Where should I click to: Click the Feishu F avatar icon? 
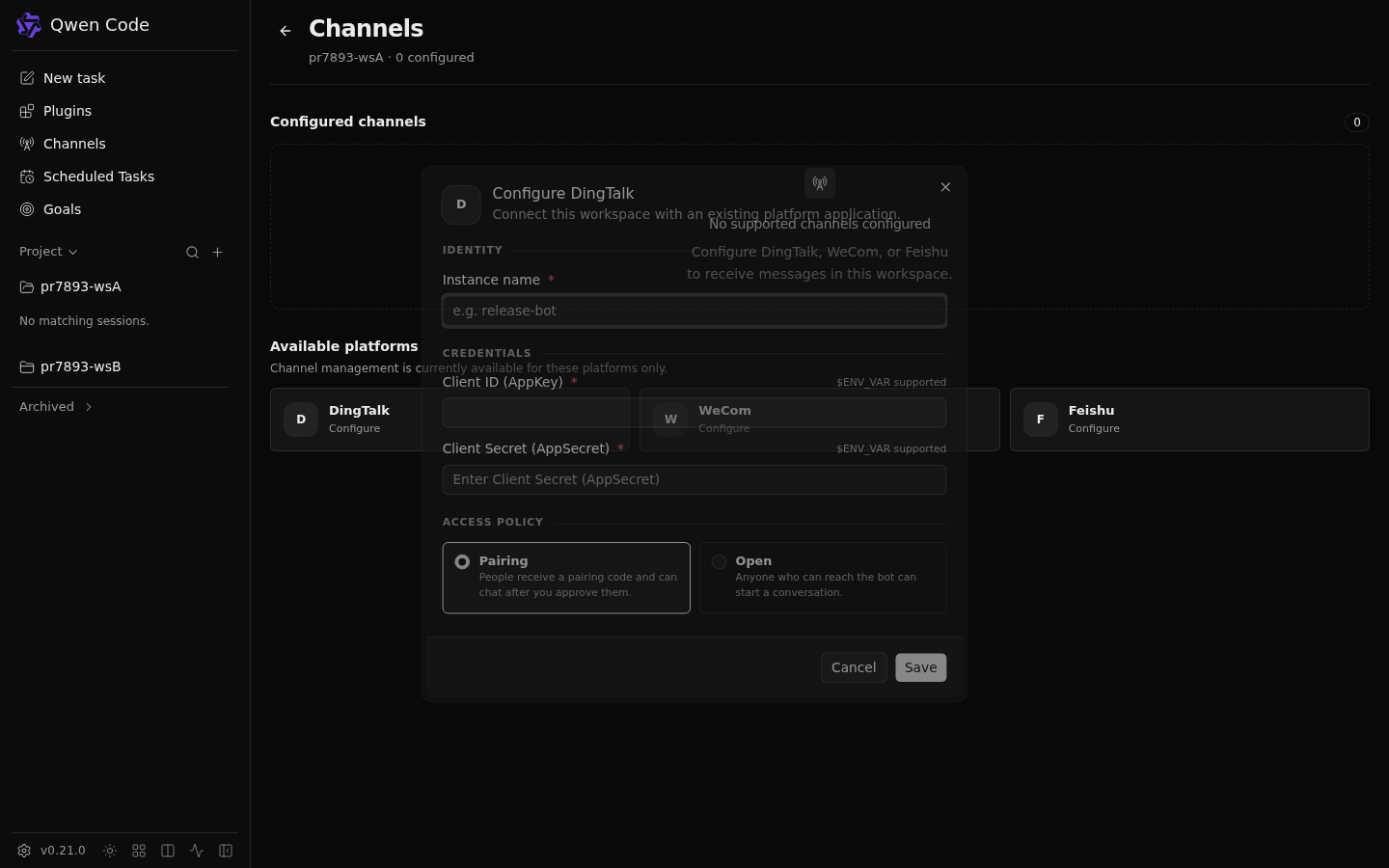1041,420
